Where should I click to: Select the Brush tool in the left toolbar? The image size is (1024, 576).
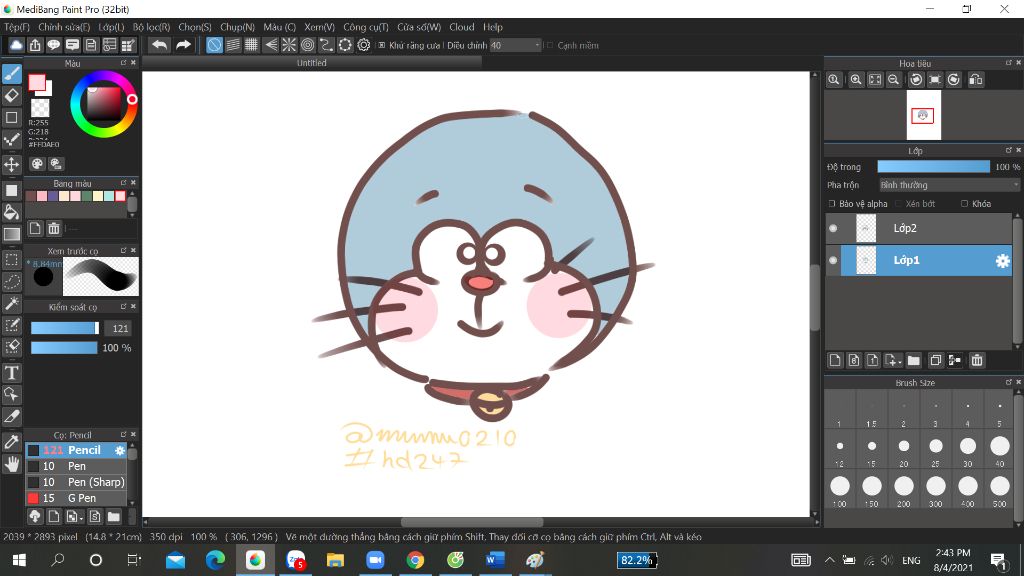point(12,74)
